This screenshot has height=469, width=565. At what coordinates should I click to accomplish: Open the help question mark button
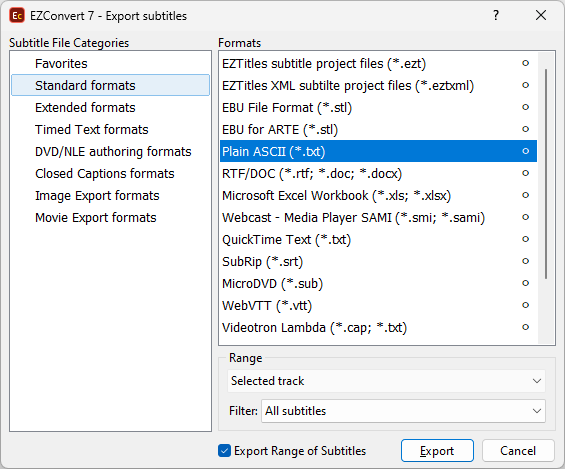[x=496, y=15]
